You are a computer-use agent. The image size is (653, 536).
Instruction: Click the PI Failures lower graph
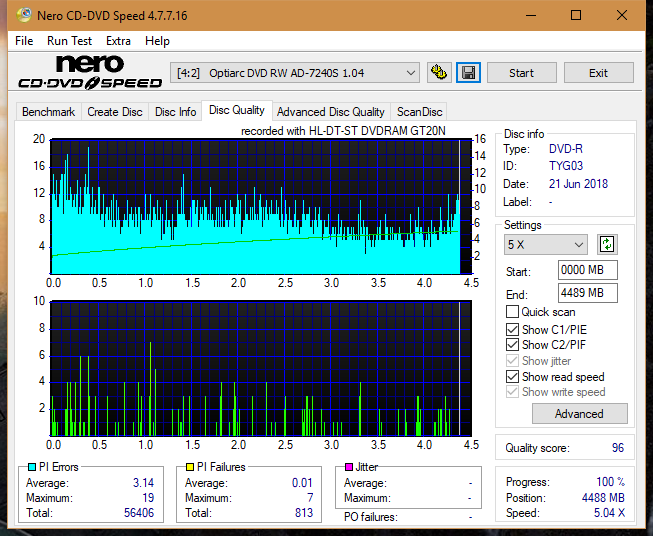coord(261,368)
